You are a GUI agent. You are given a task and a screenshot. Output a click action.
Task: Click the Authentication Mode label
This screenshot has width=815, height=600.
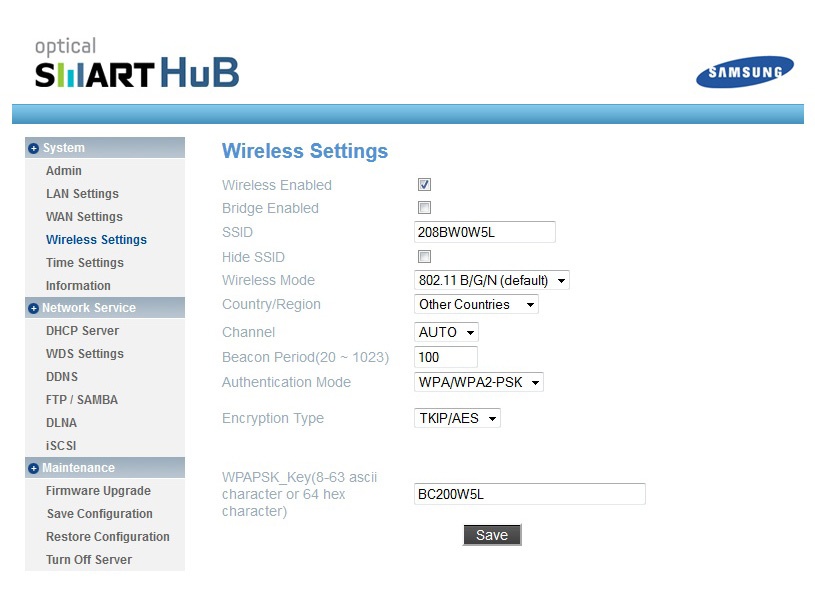(x=286, y=382)
